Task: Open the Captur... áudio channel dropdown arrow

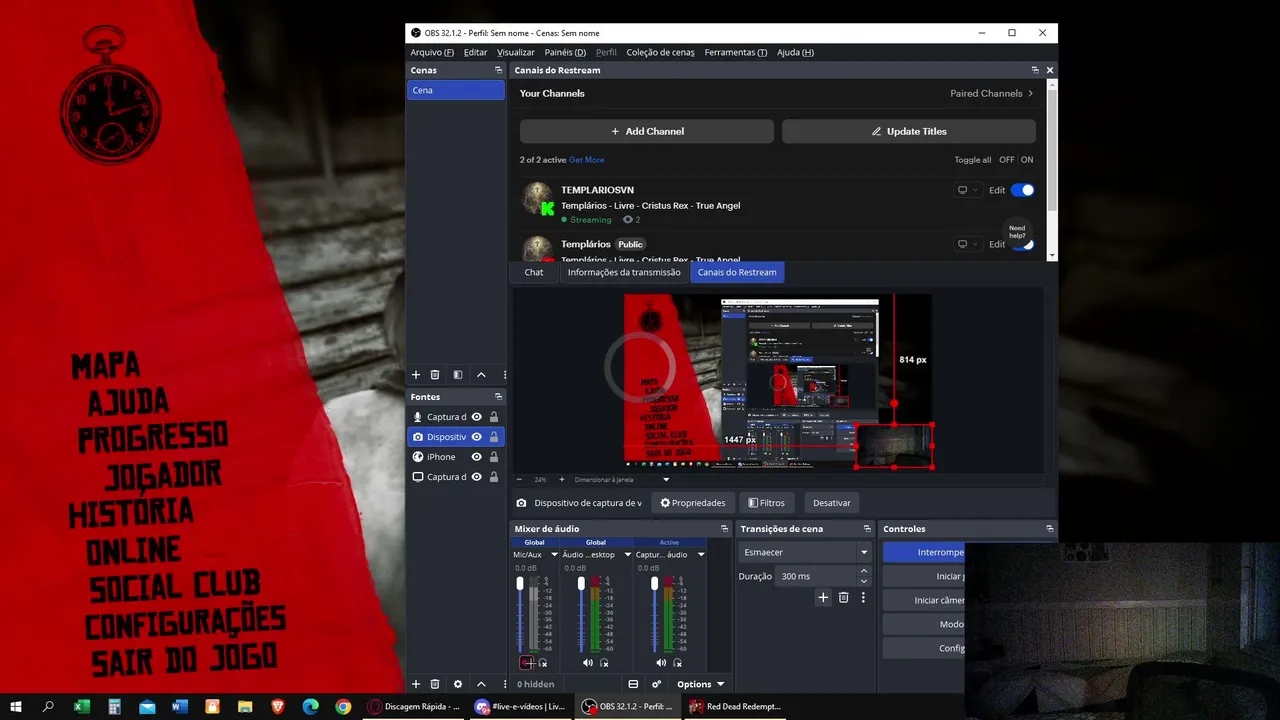Action: coord(701,555)
